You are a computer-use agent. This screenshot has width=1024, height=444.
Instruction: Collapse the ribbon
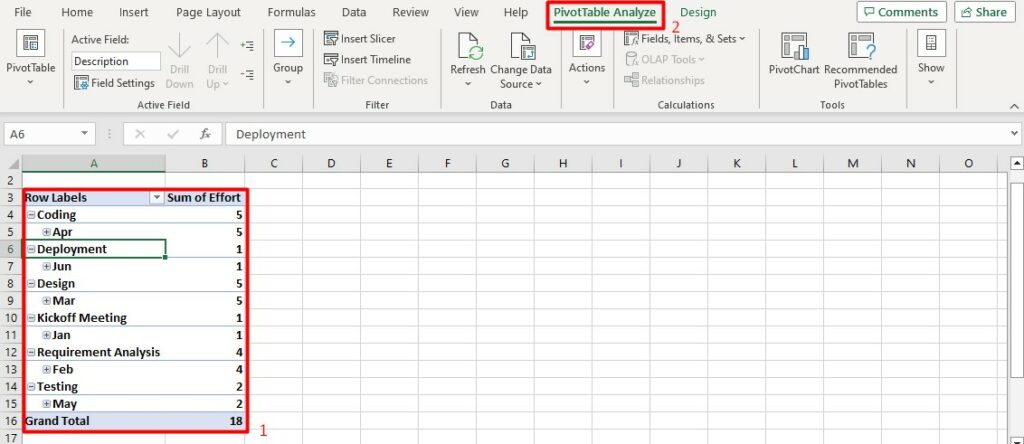(x=1014, y=105)
